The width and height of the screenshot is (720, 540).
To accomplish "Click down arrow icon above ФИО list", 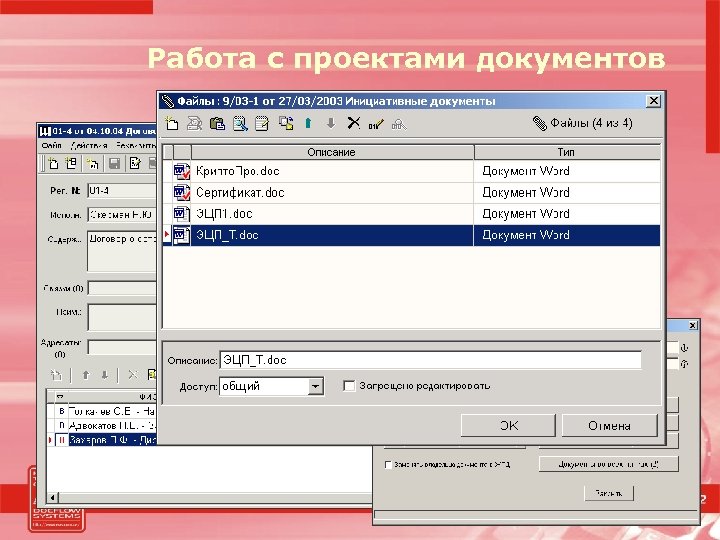I will pos(105,375).
